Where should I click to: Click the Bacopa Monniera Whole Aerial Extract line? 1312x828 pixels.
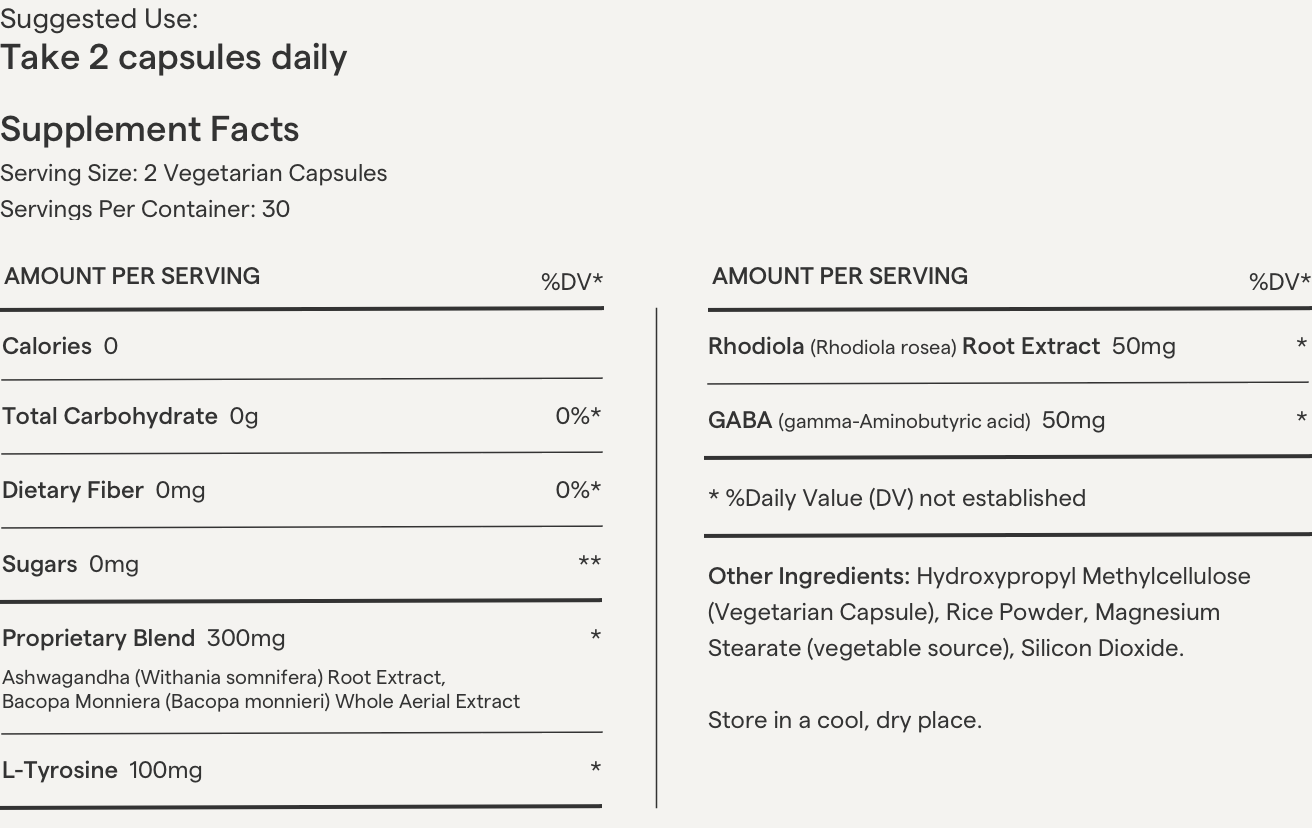260,702
